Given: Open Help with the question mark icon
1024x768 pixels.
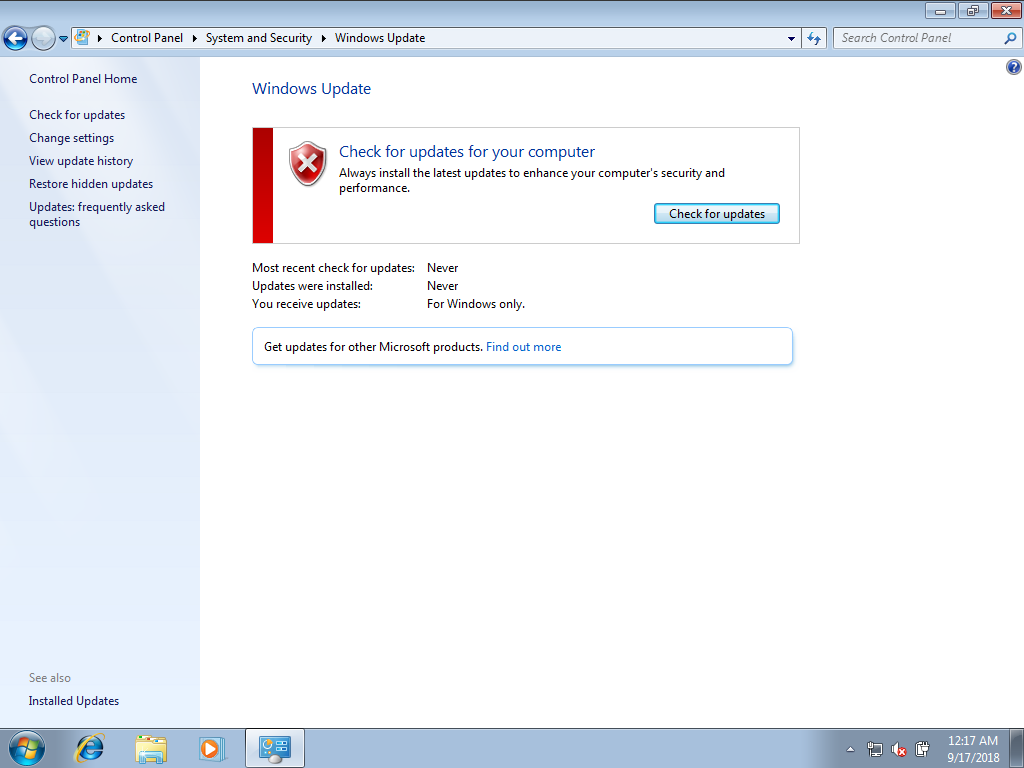Looking at the screenshot, I should tap(1014, 67).
